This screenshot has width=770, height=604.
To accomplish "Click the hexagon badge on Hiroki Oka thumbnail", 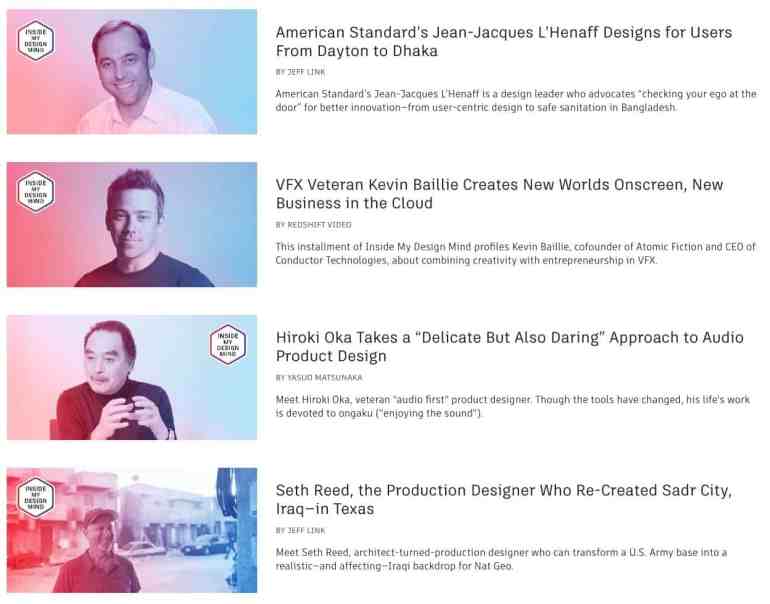I will (228, 344).
